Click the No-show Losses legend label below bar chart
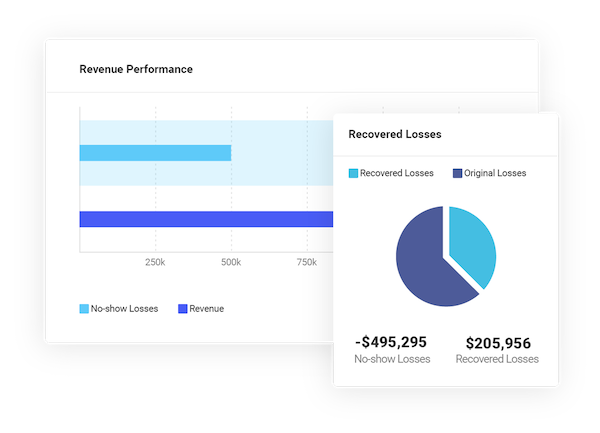Viewport: 600px width, 433px height. click(x=124, y=309)
